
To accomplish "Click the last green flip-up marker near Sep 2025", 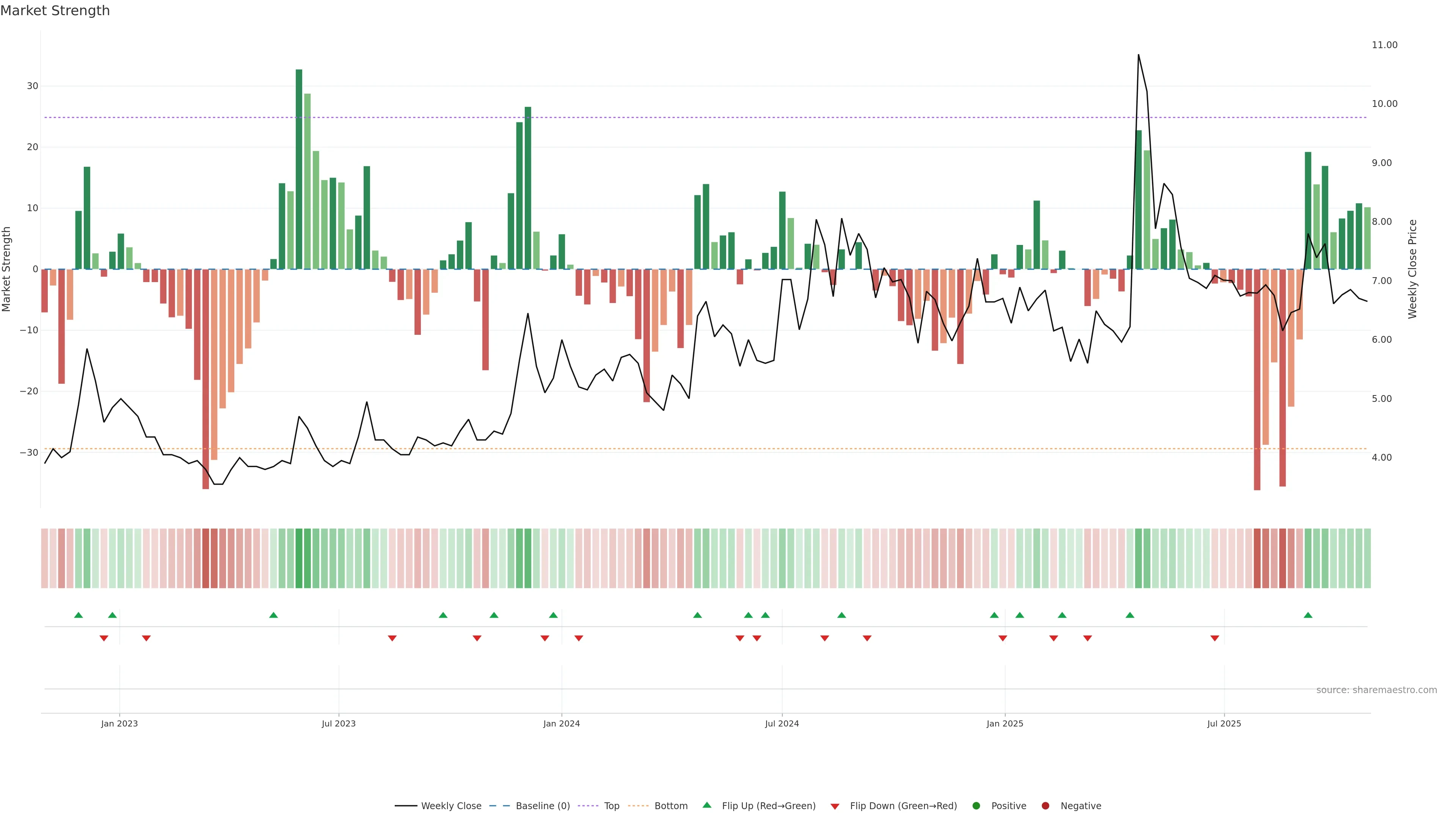I will [1308, 615].
